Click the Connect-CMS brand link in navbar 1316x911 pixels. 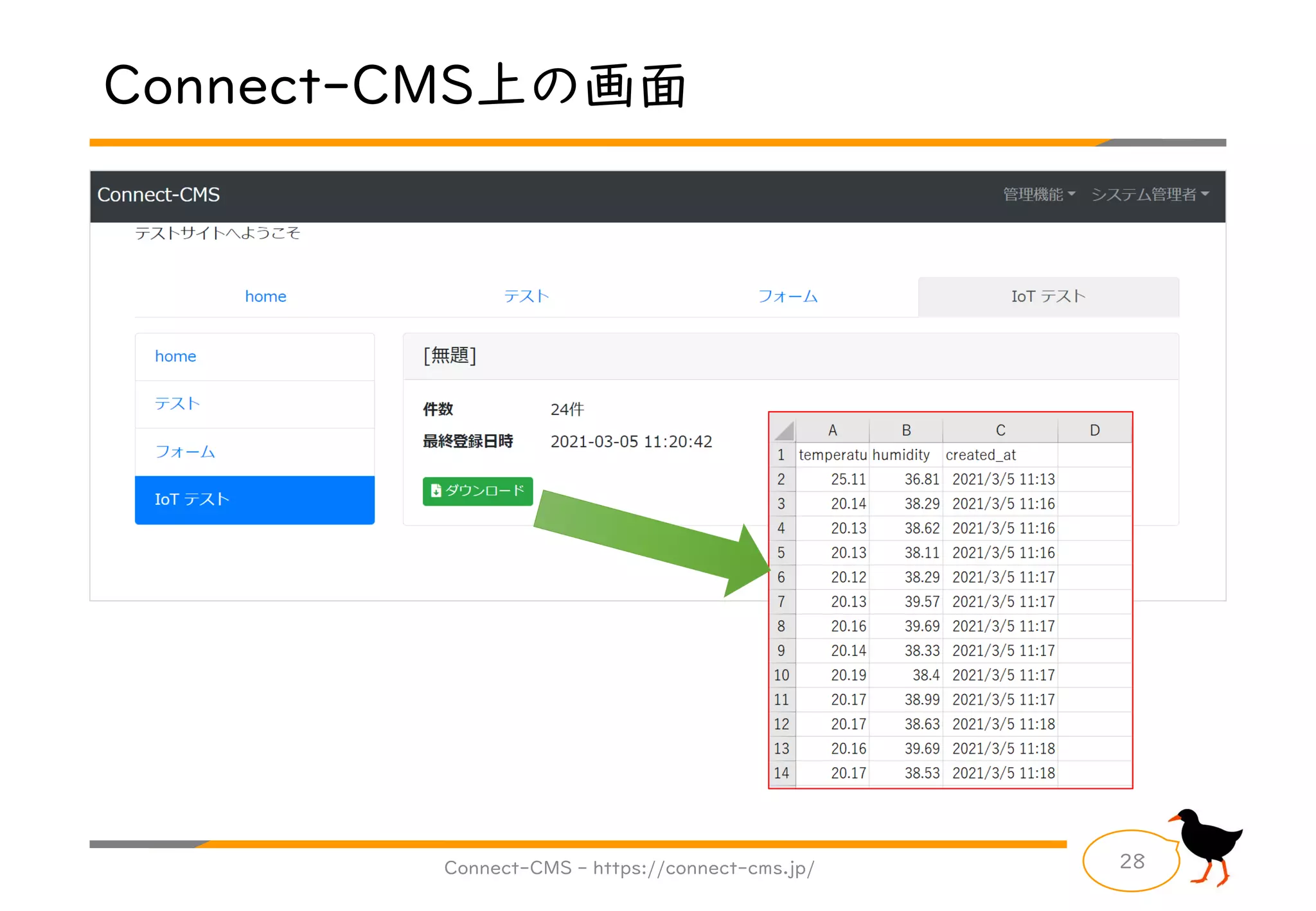(x=159, y=195)
